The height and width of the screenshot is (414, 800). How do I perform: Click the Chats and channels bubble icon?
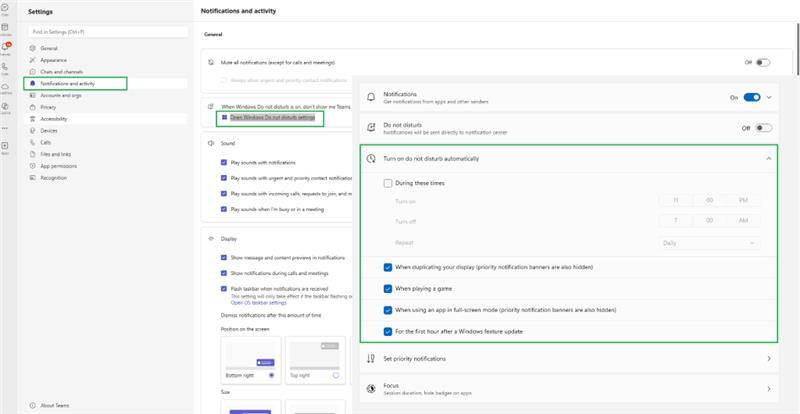33,72
